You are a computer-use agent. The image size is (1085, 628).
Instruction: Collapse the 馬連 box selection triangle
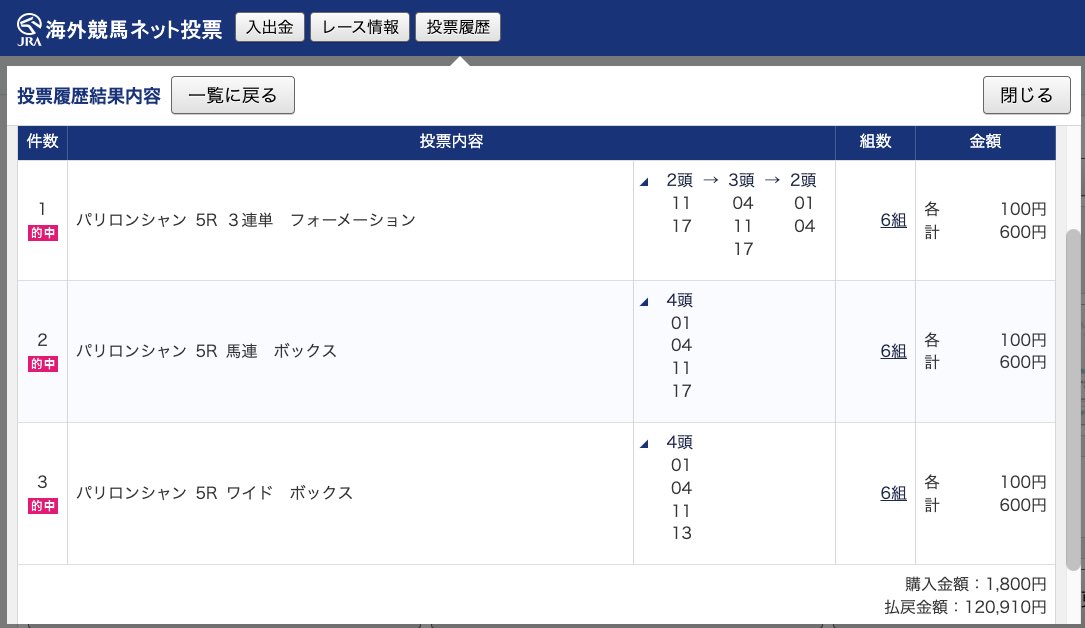(644, 302)
